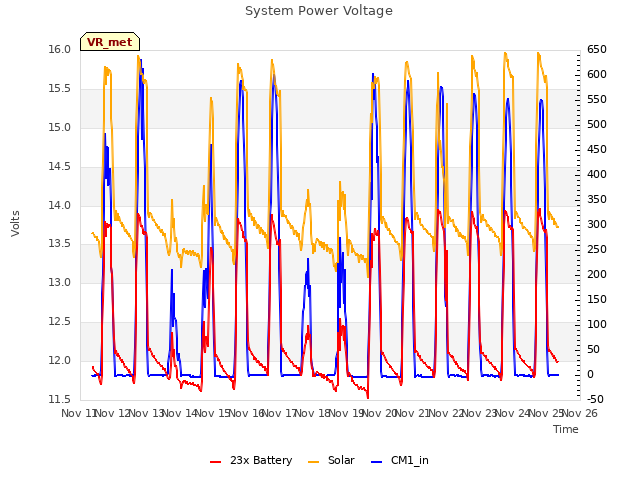Click the 13.0 left axis tick label

pos(59,282)
